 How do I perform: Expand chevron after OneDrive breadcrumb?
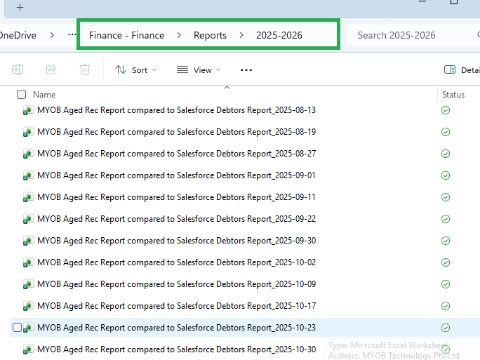pyautogui.click(x=52, y=35)
